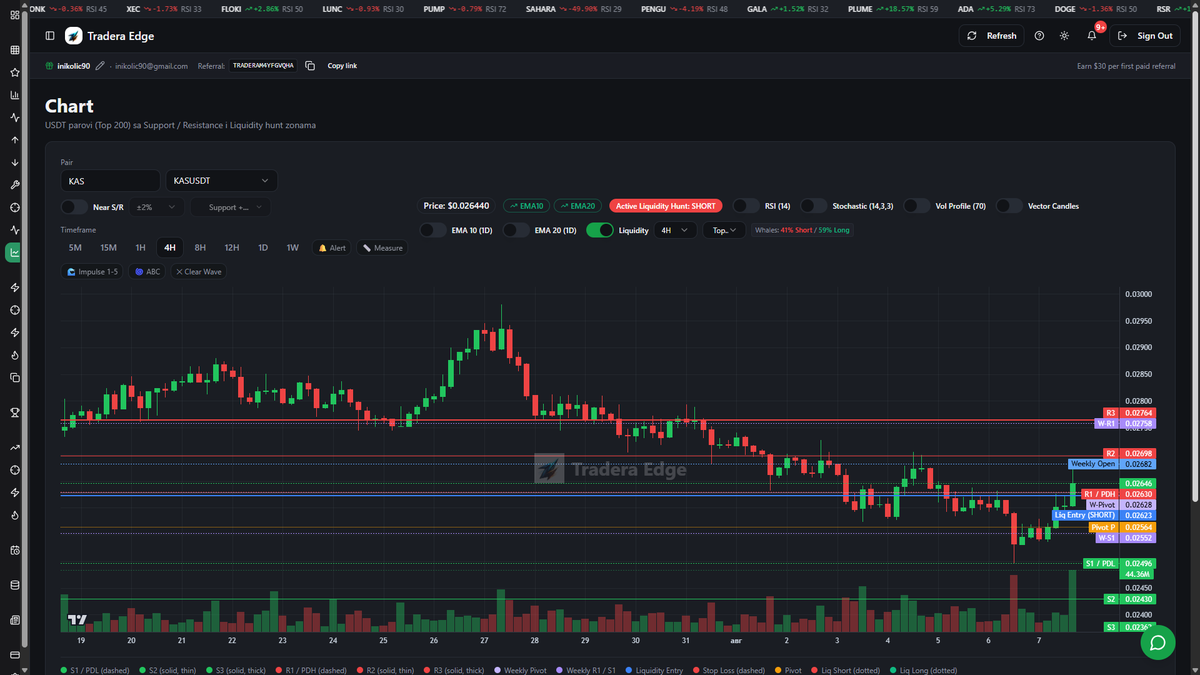Open the calendar icon in sidebar

coord(15,550)
